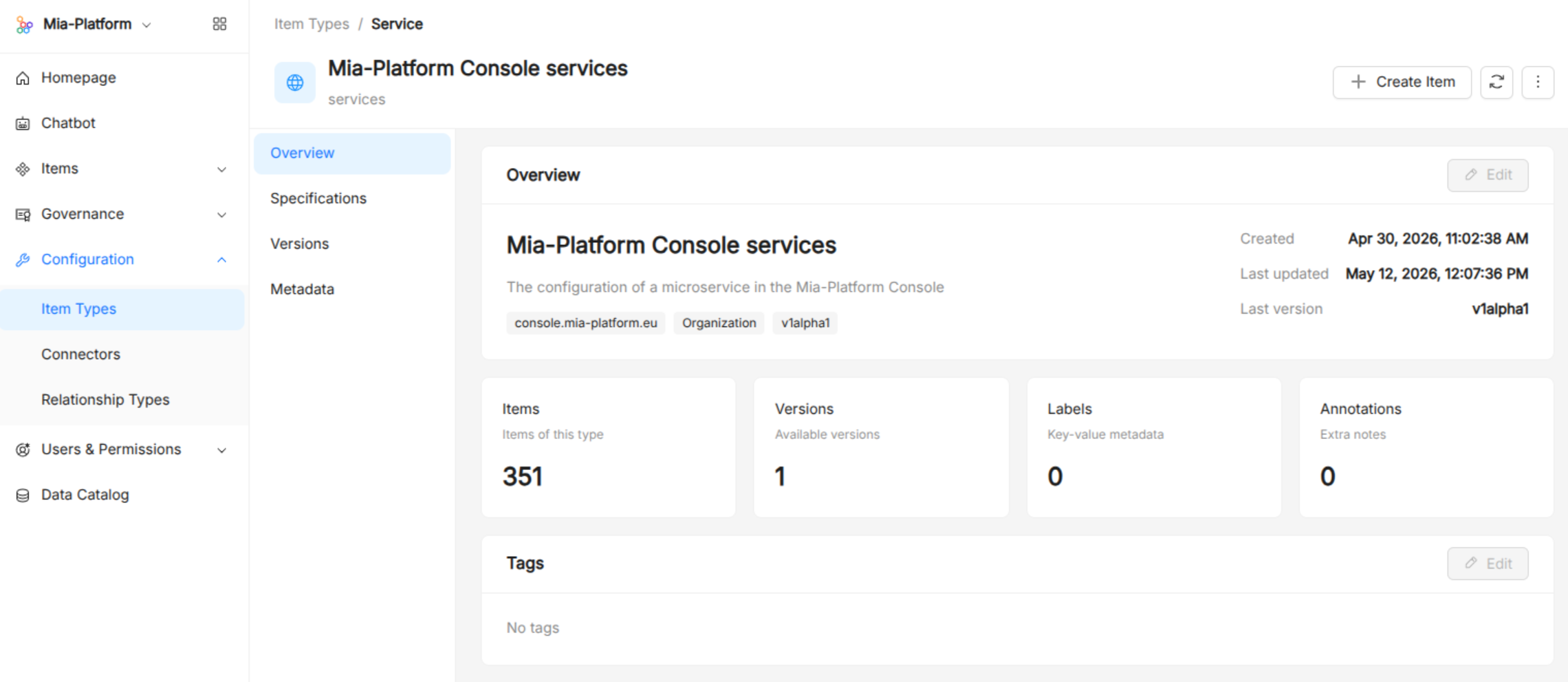Click the Governance sidebar icon
This screenshot has width=1568, height=682.
23,215
